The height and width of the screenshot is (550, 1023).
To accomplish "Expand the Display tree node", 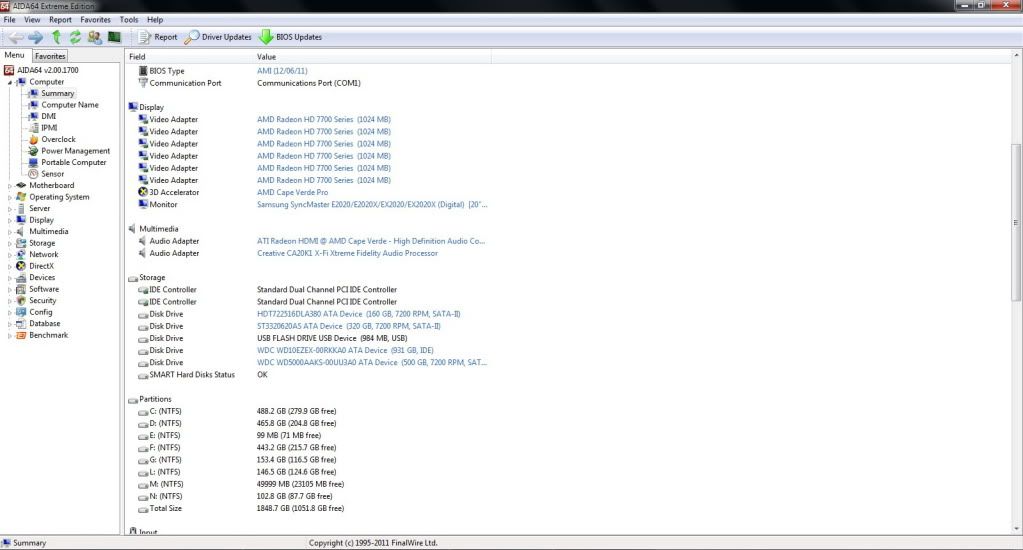I will point(10,221).
